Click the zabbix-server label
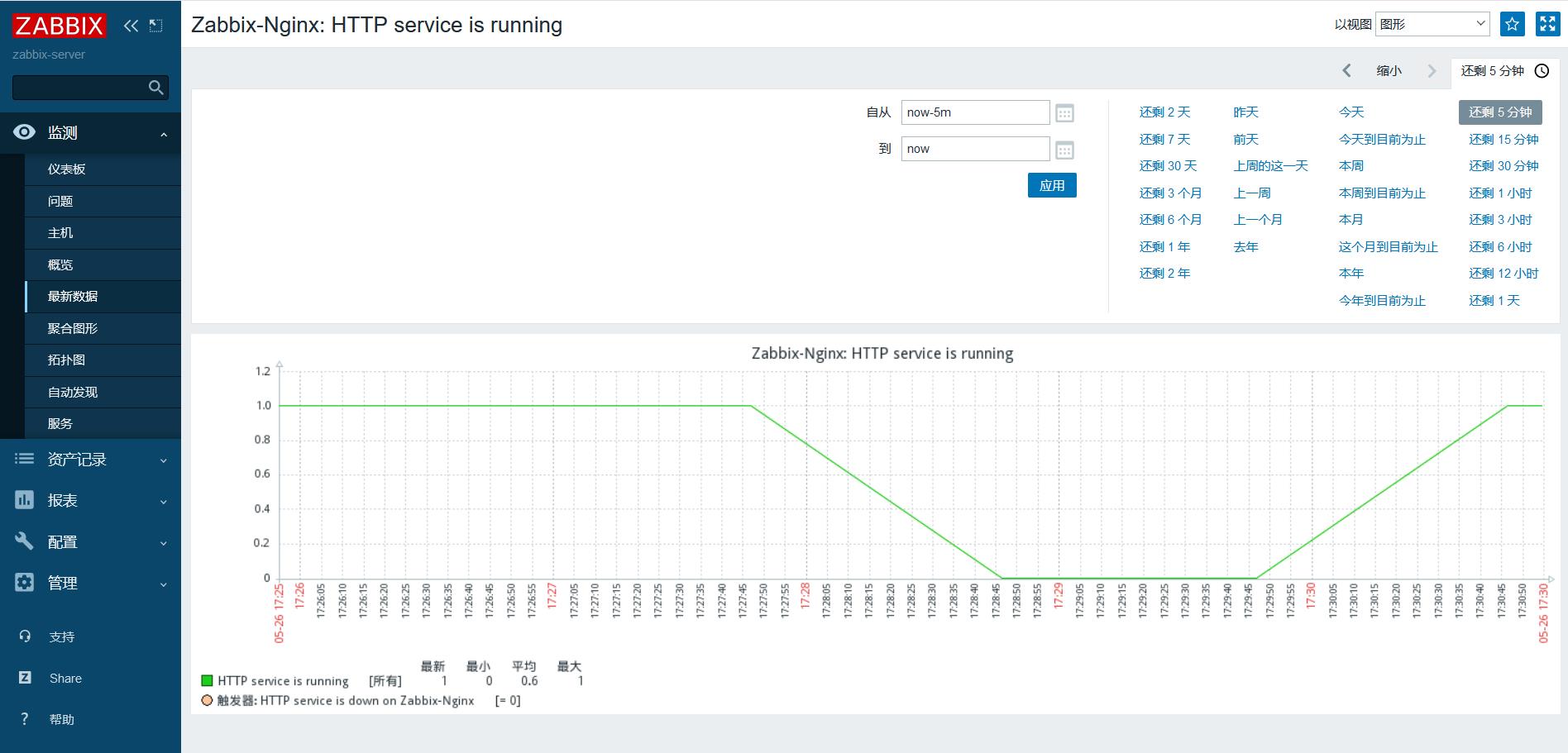The width and height of the screenshot is (1568, 753). coord(49,55)
